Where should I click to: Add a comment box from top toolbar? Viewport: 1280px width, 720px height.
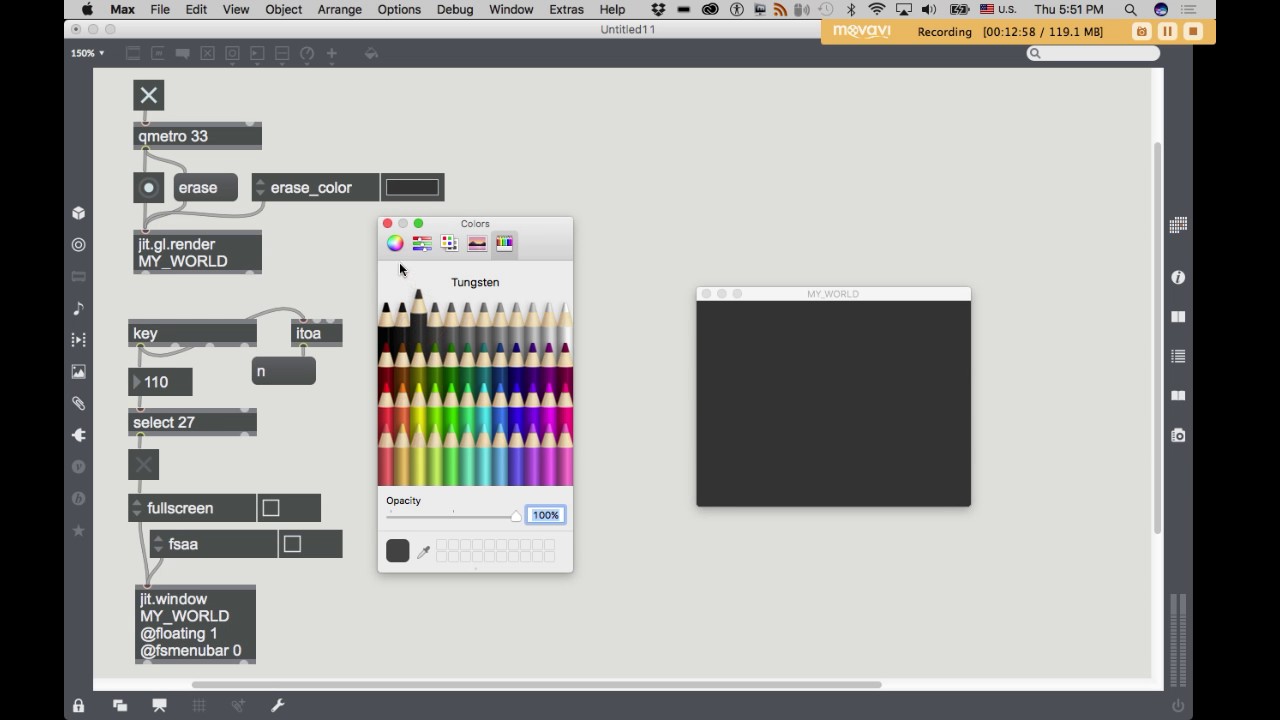pos(182,53)
